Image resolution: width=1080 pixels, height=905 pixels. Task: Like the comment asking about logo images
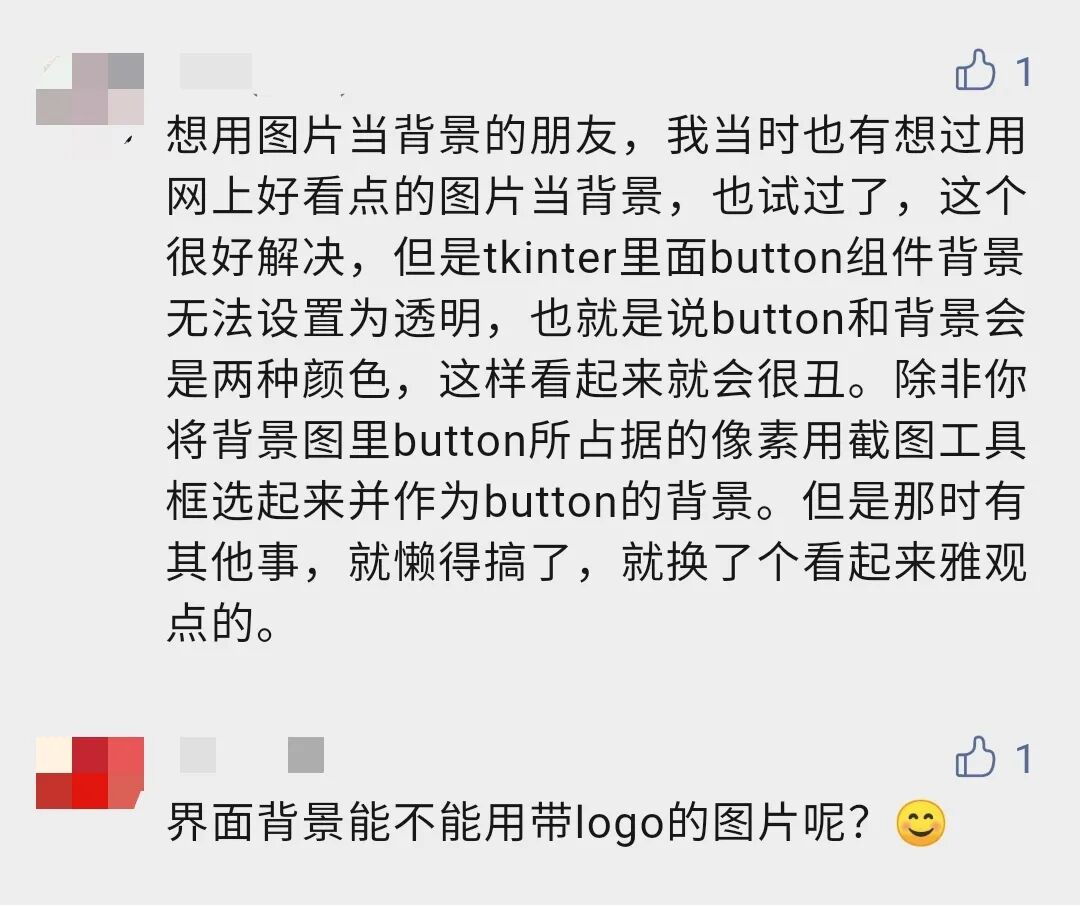tap(975, 757)
